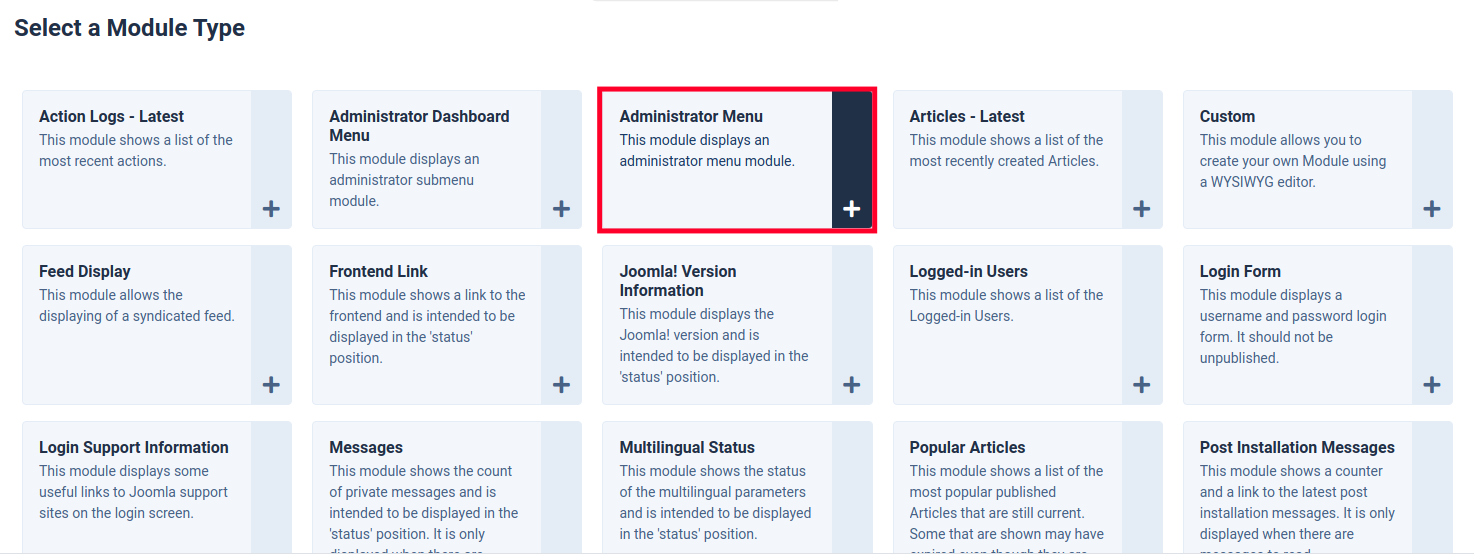Screen dimensions: 1474x554
Task: Add Joomla! Version Information via plus icon
Action: (851, 385)
